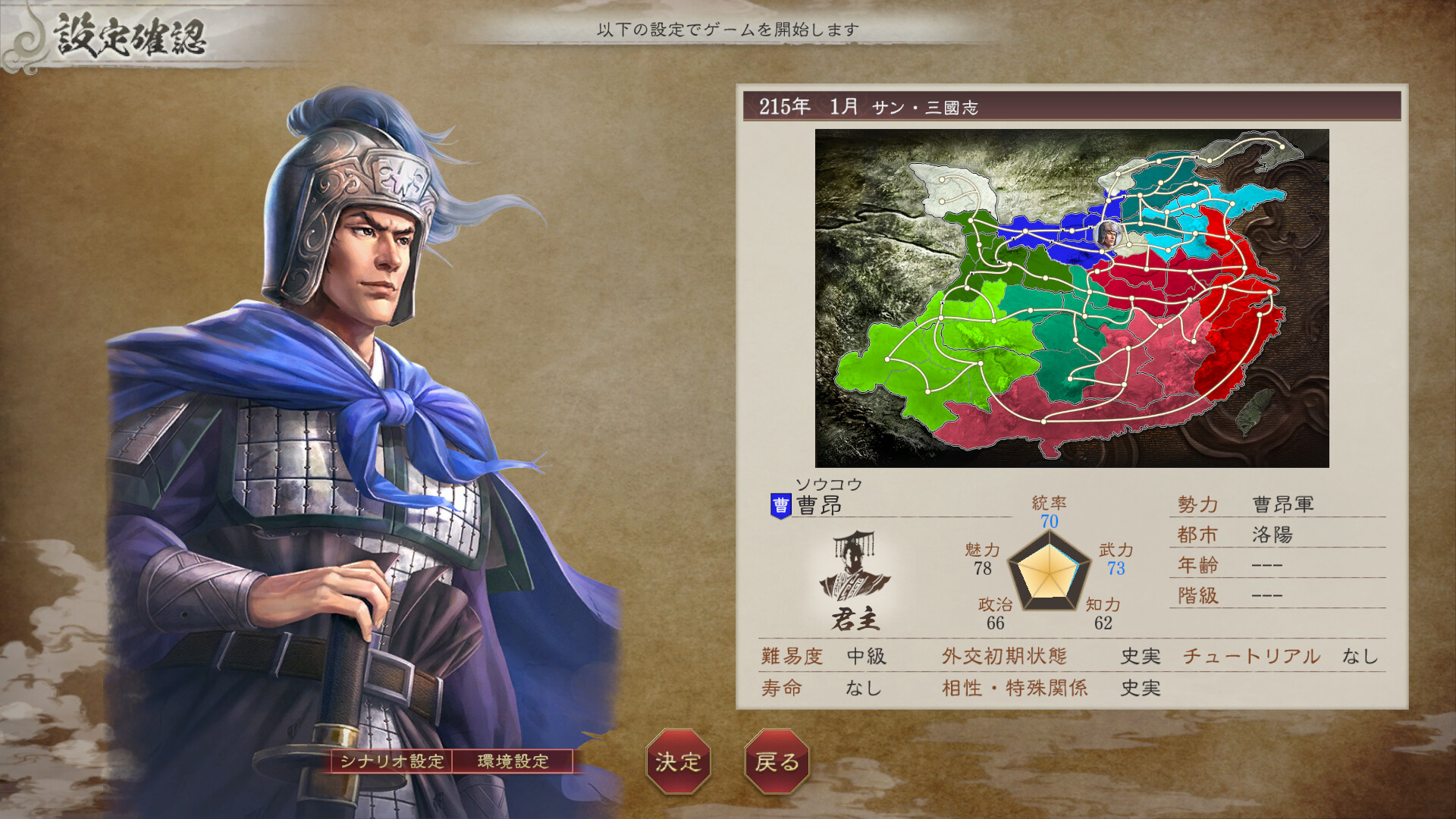Click the チュートリアル なし setting
Image resolution: width=1456 pixels, height=819 pixels.
(1280, 656)
